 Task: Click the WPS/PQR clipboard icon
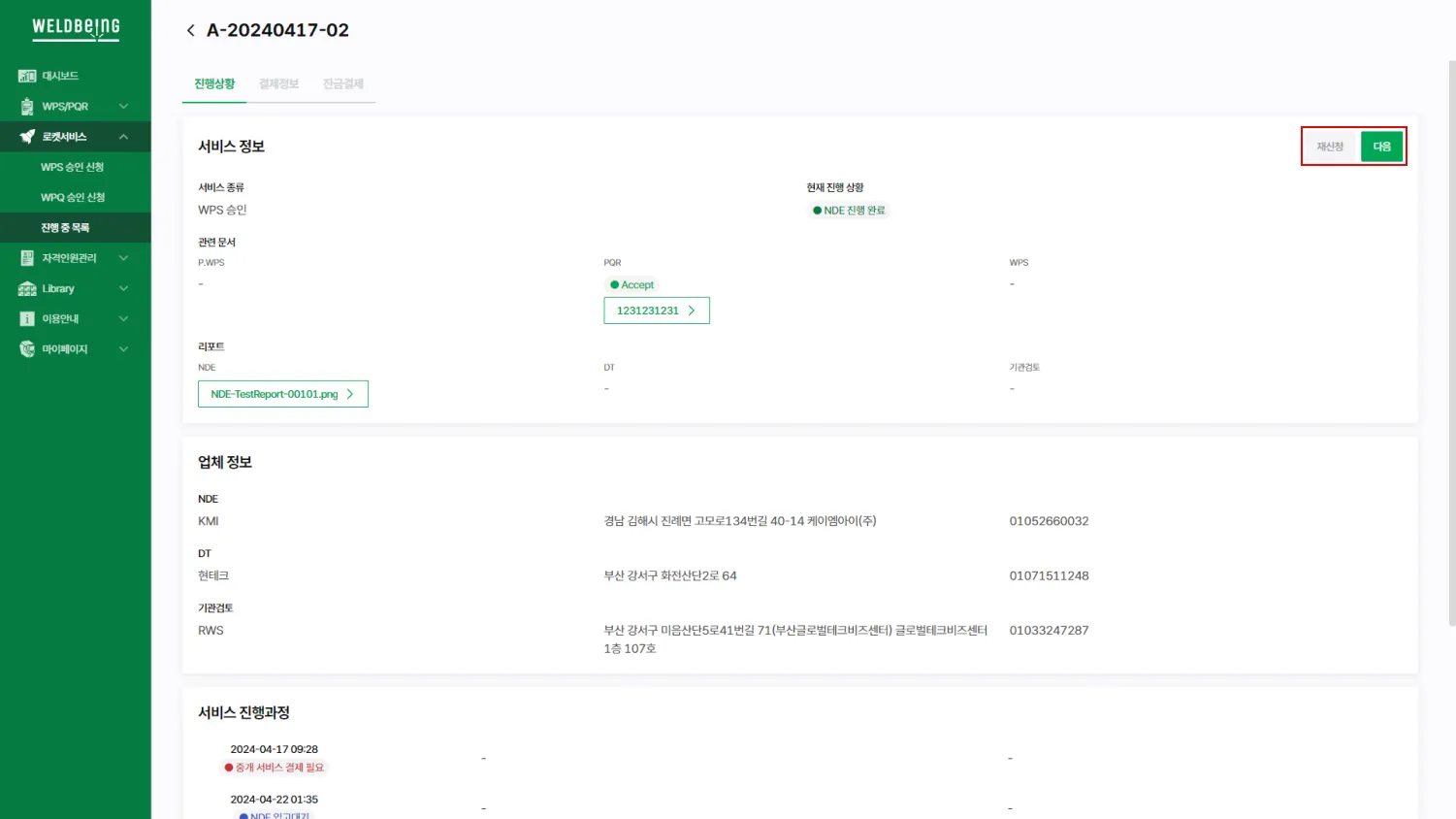[27, 107]
